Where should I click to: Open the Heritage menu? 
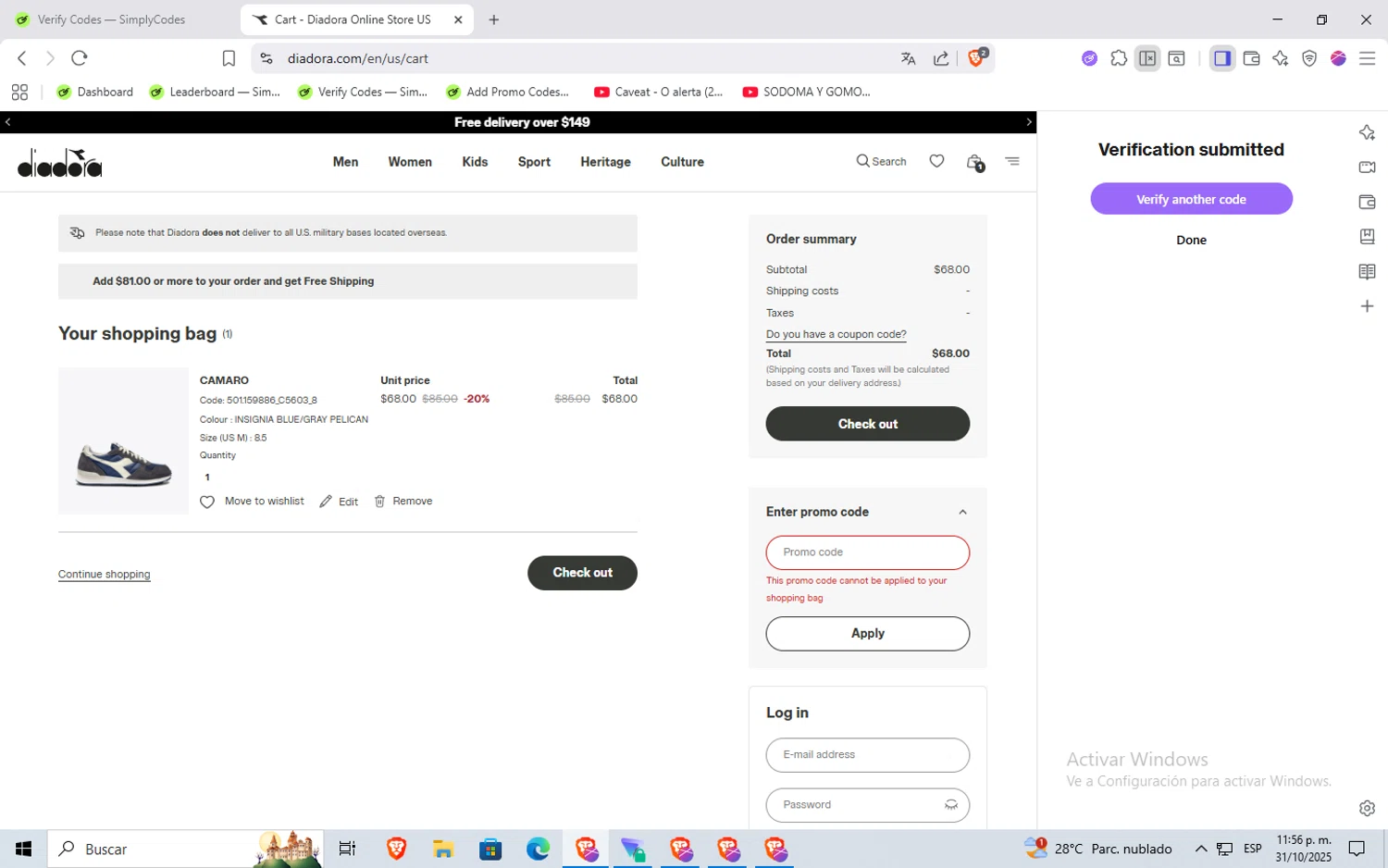605,162
